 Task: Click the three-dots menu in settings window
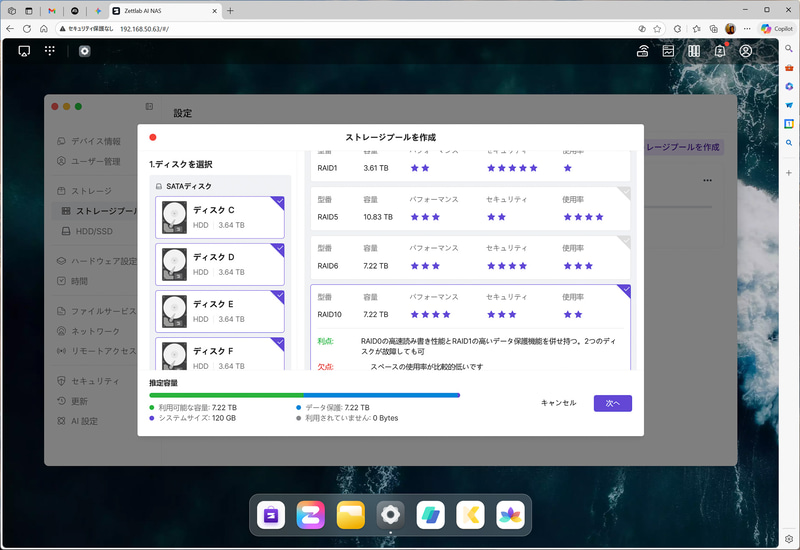707,181
